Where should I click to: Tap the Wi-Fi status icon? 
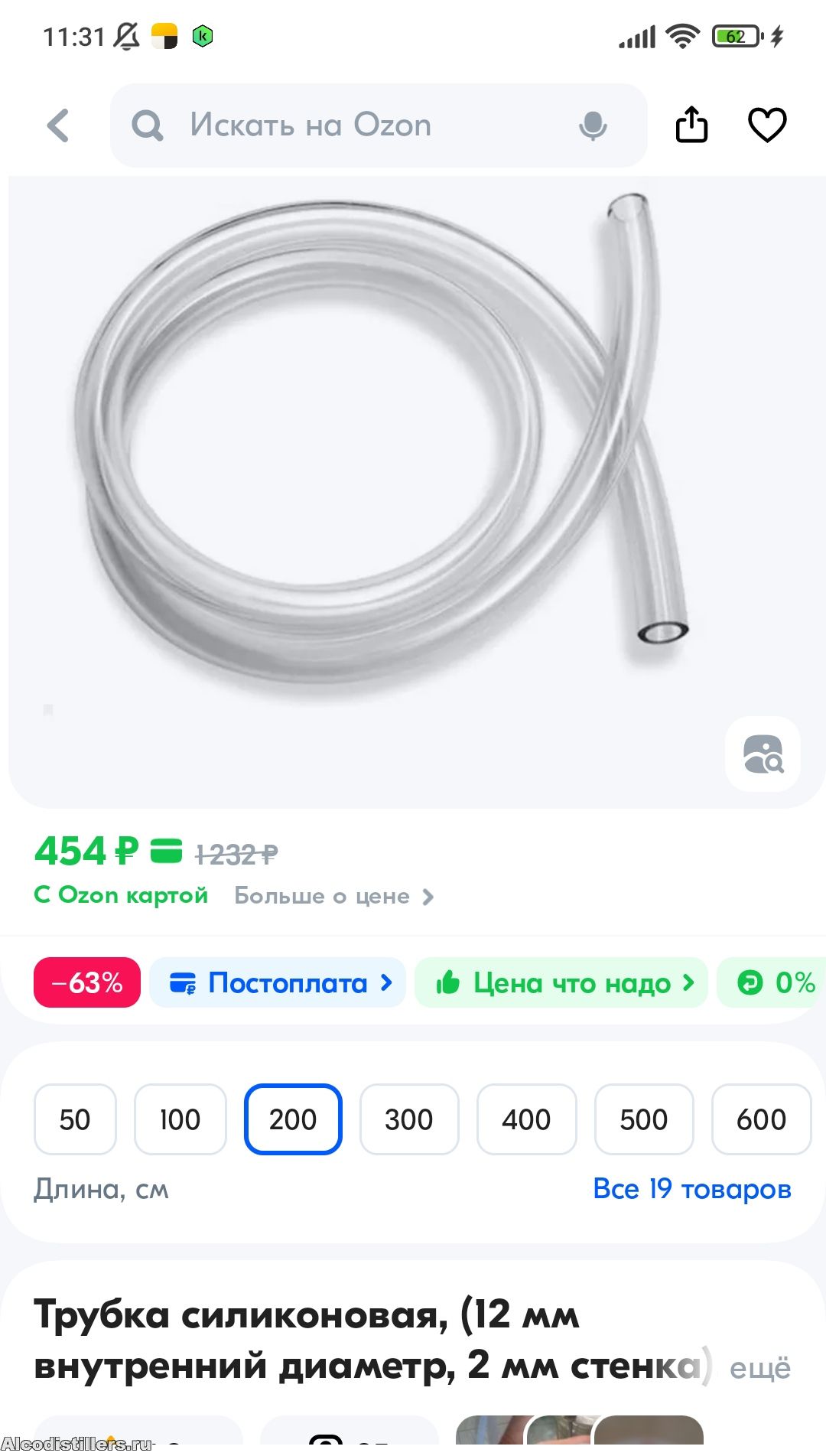coord(682,35)
